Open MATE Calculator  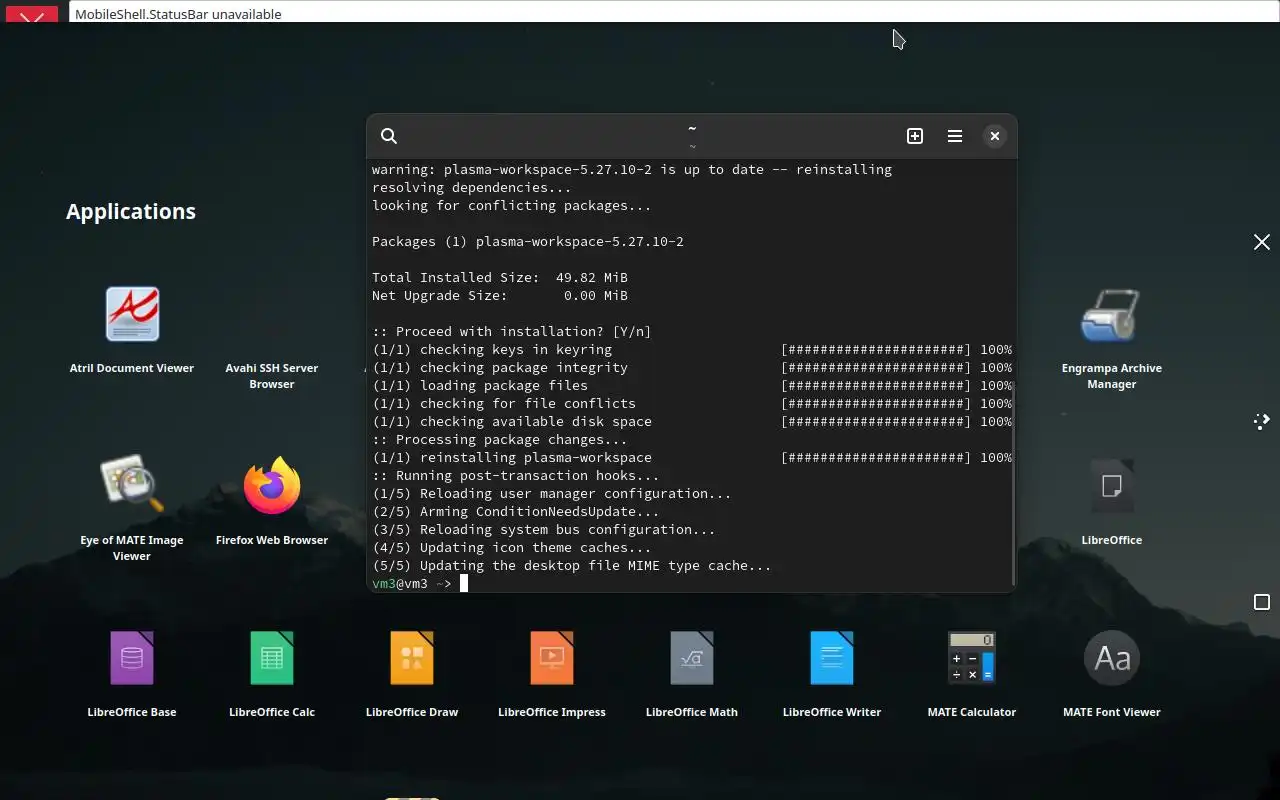point(972,672)
